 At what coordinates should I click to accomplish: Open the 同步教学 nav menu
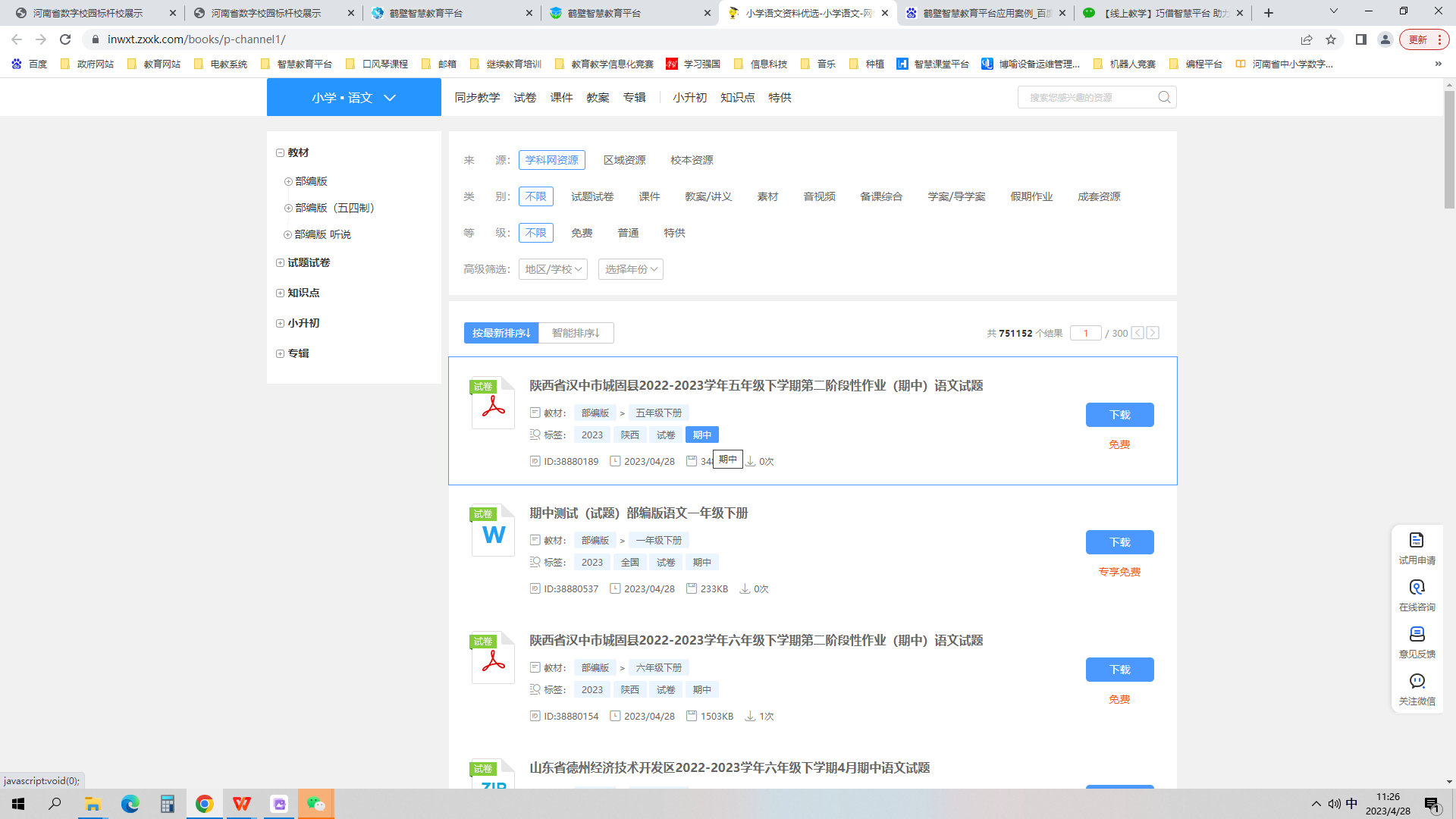coord(477,97)
